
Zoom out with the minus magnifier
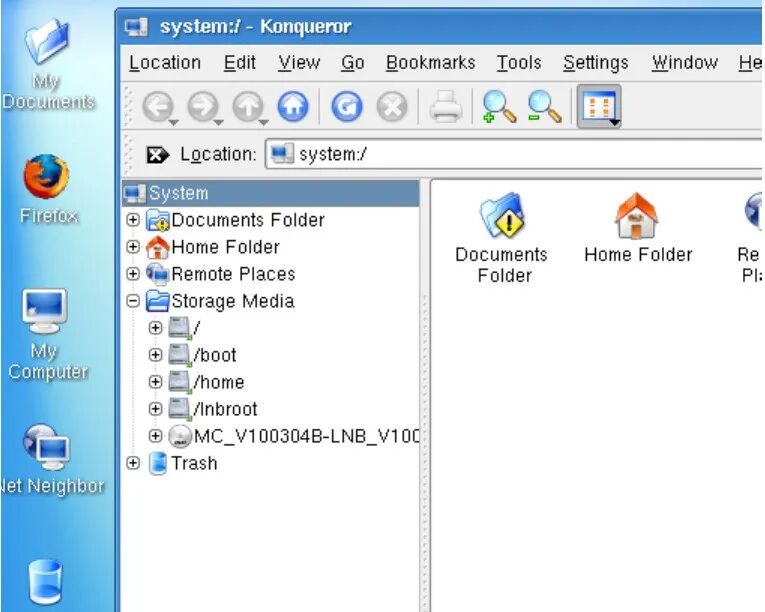pos(544,106)
